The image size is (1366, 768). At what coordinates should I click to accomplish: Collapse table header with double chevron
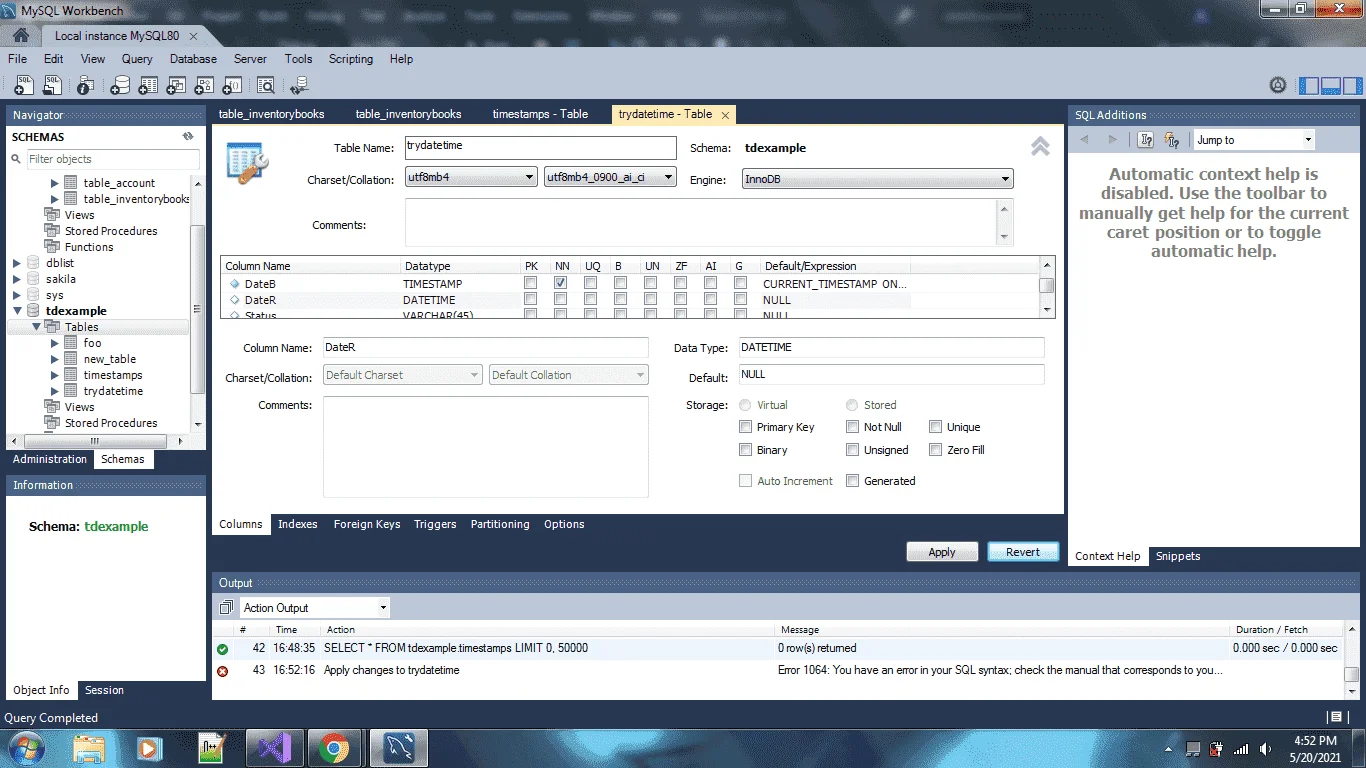tap(1040, 147)
